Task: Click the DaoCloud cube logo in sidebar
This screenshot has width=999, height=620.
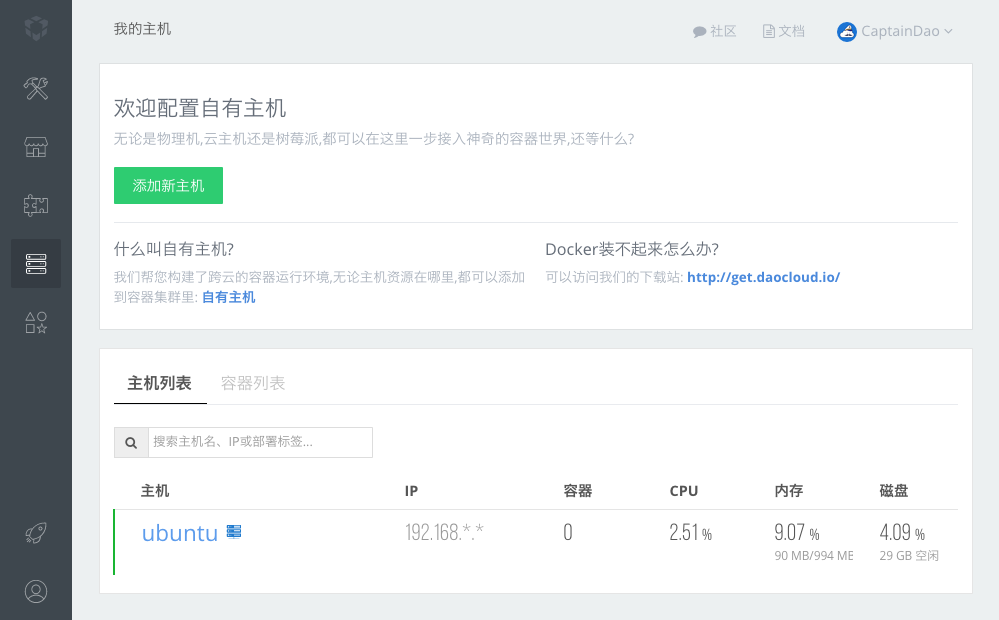Action: [36, 27]
